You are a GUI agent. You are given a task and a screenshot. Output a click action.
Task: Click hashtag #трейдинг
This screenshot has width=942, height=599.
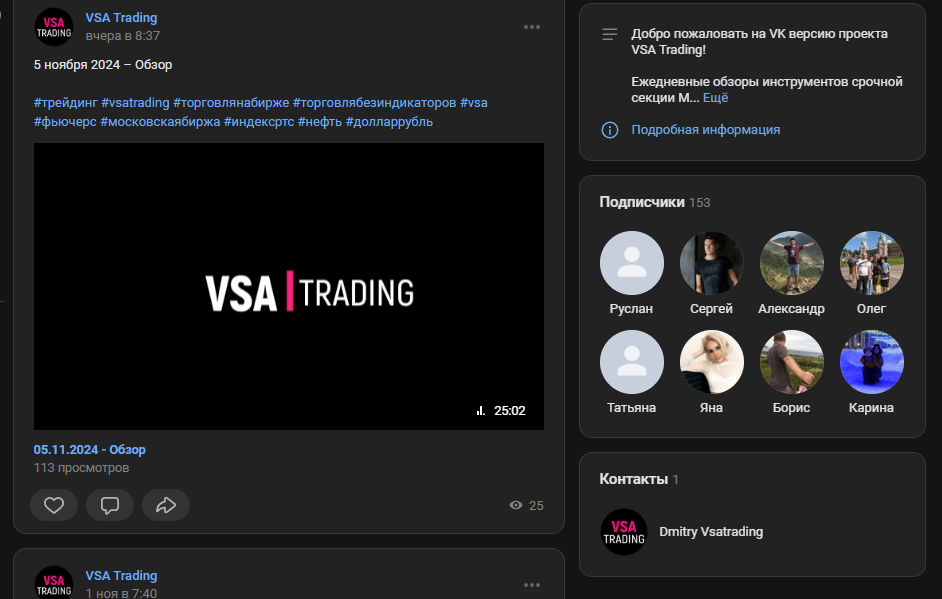pos(65,103)
